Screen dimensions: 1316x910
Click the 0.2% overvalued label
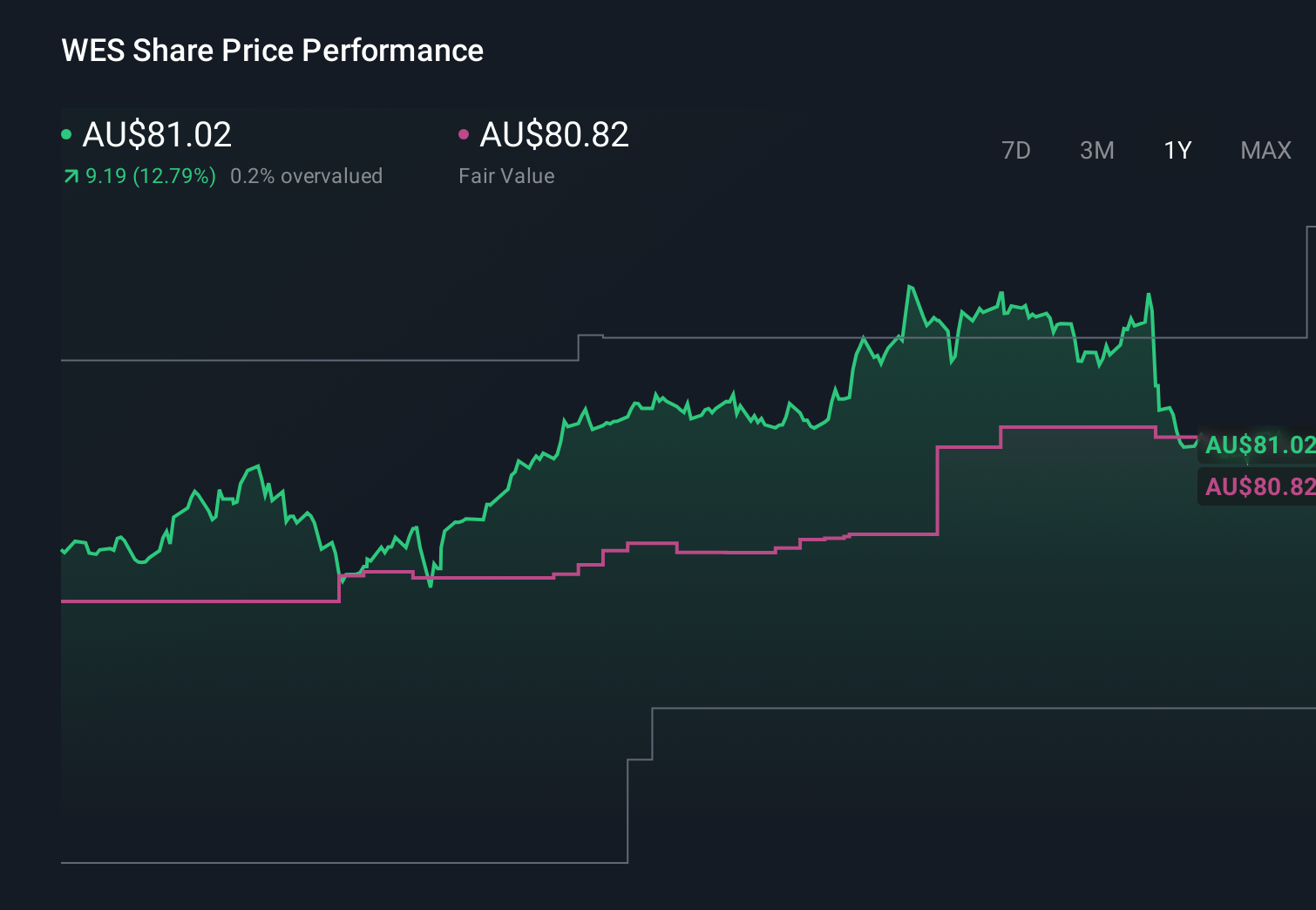click(307, 176)
